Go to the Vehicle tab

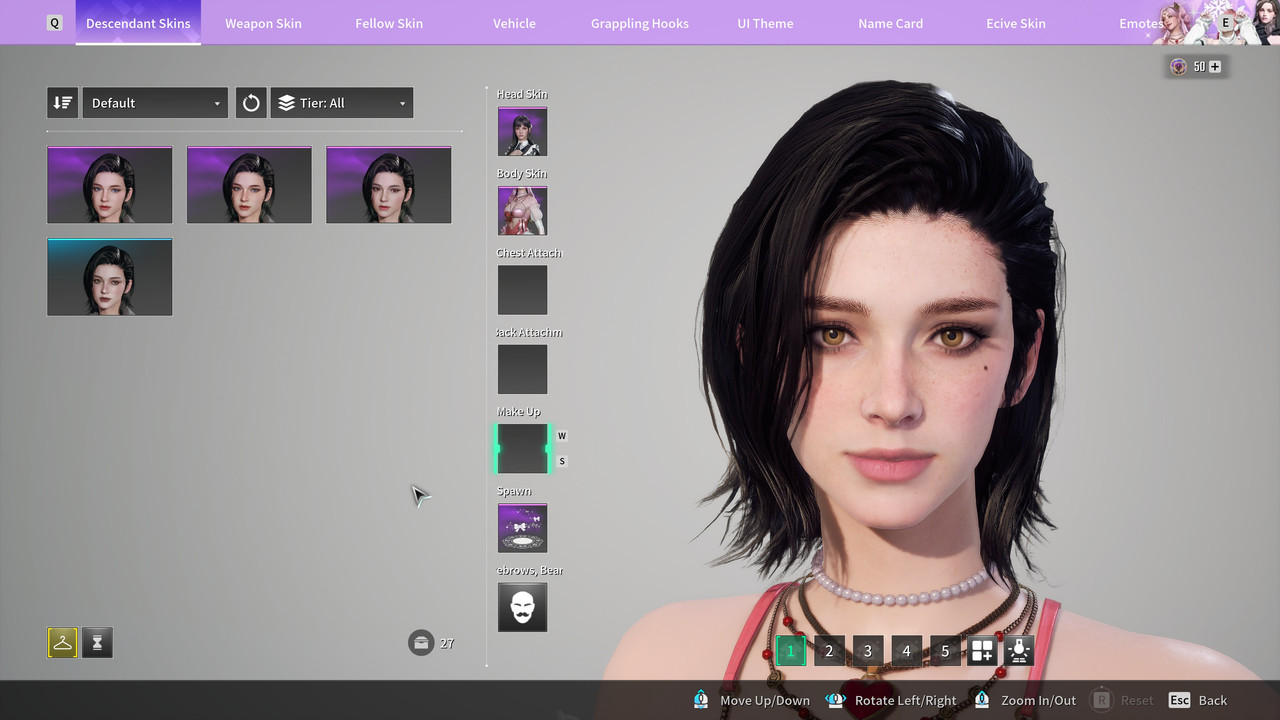(514, 23)
